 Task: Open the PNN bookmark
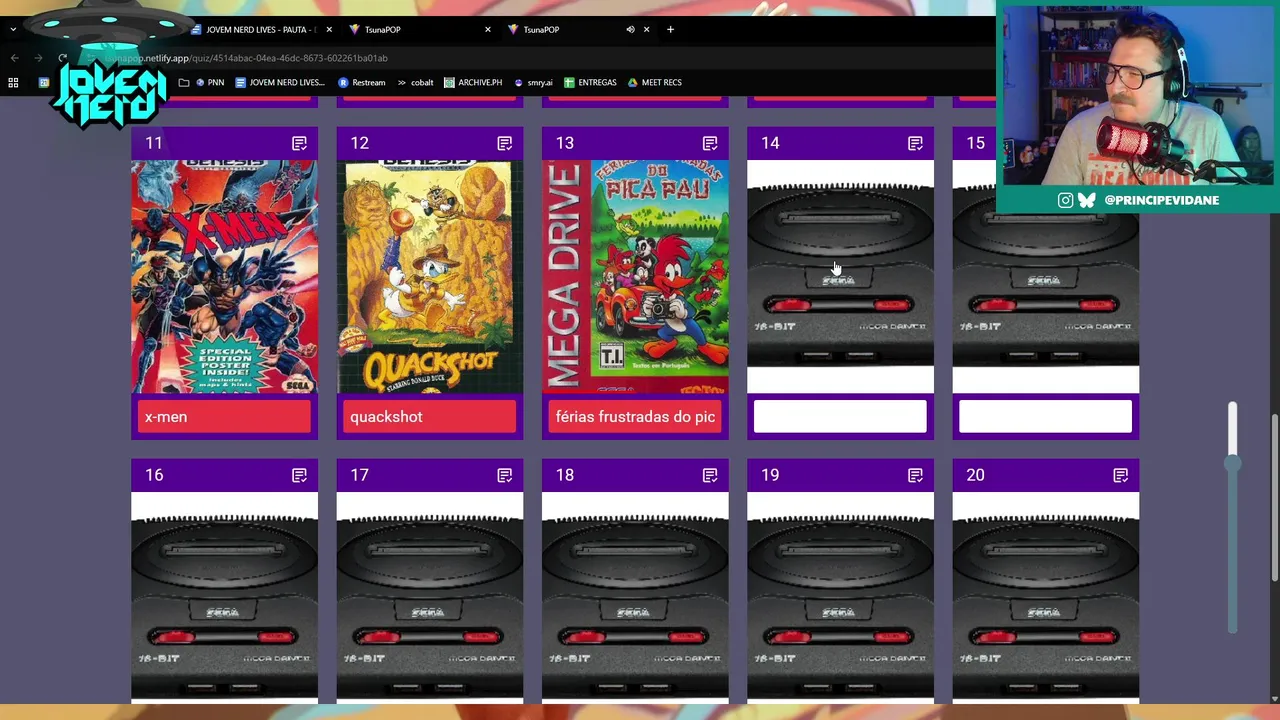click(210, 83)
